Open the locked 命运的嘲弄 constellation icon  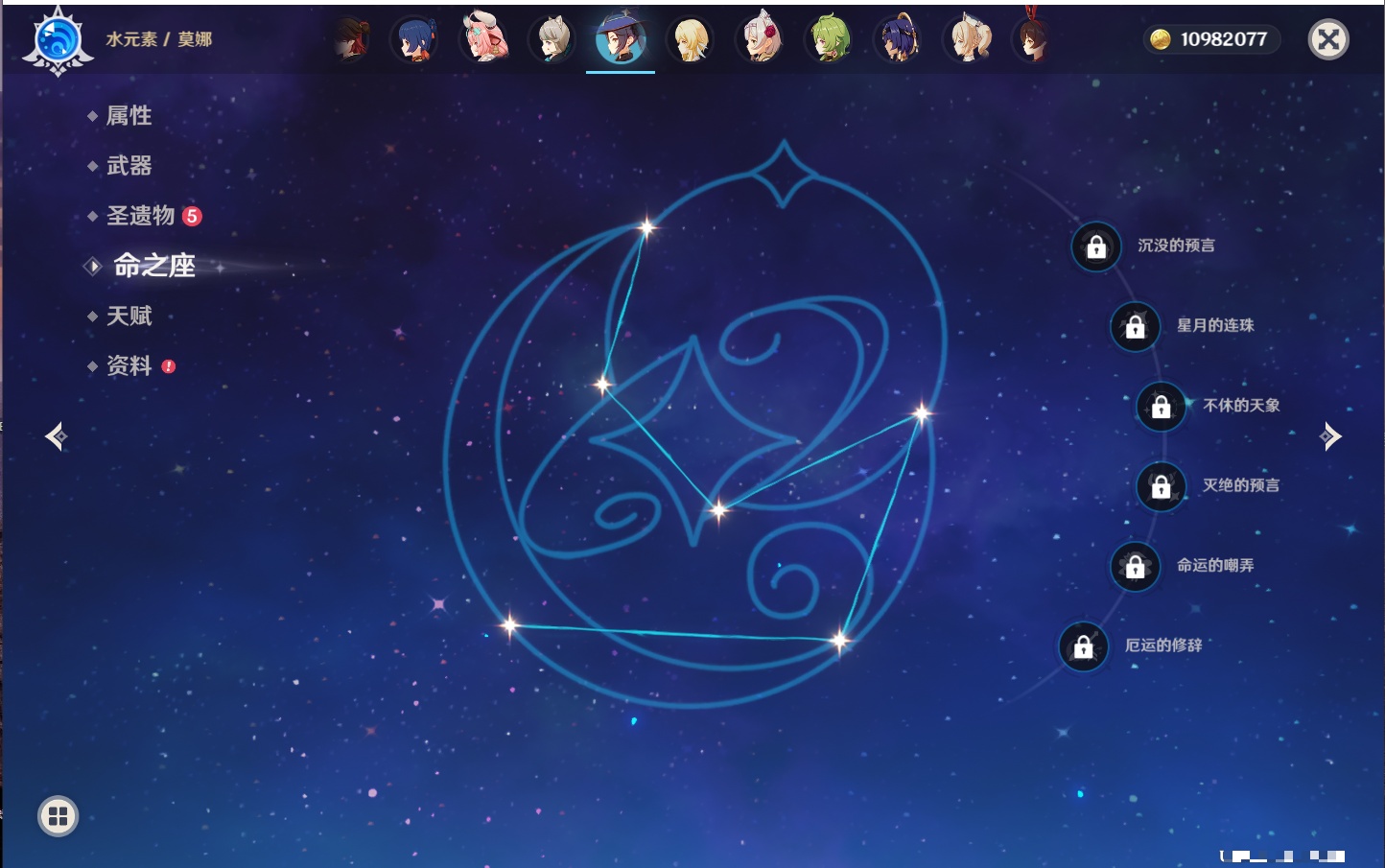coord(1135,566)
